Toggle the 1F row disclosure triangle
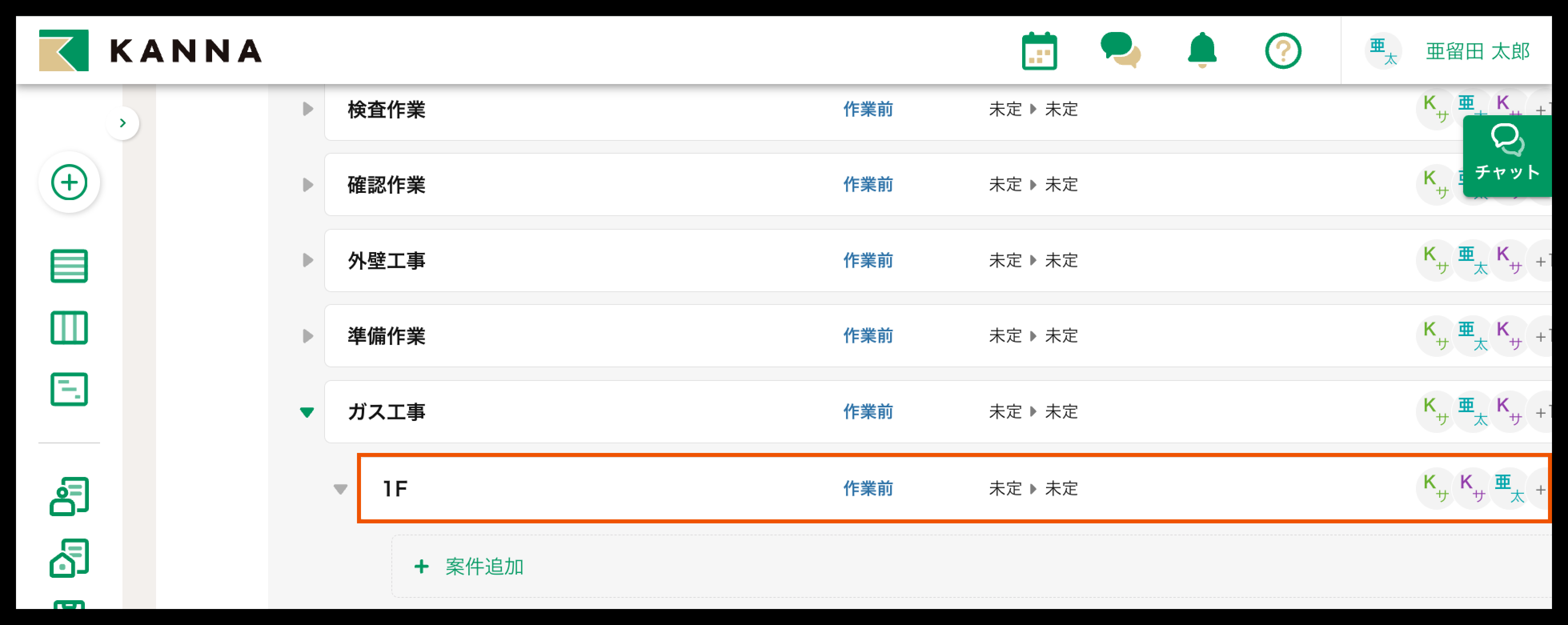The height and width of the screenshot is (625, 1568). (x=340, y=489)
